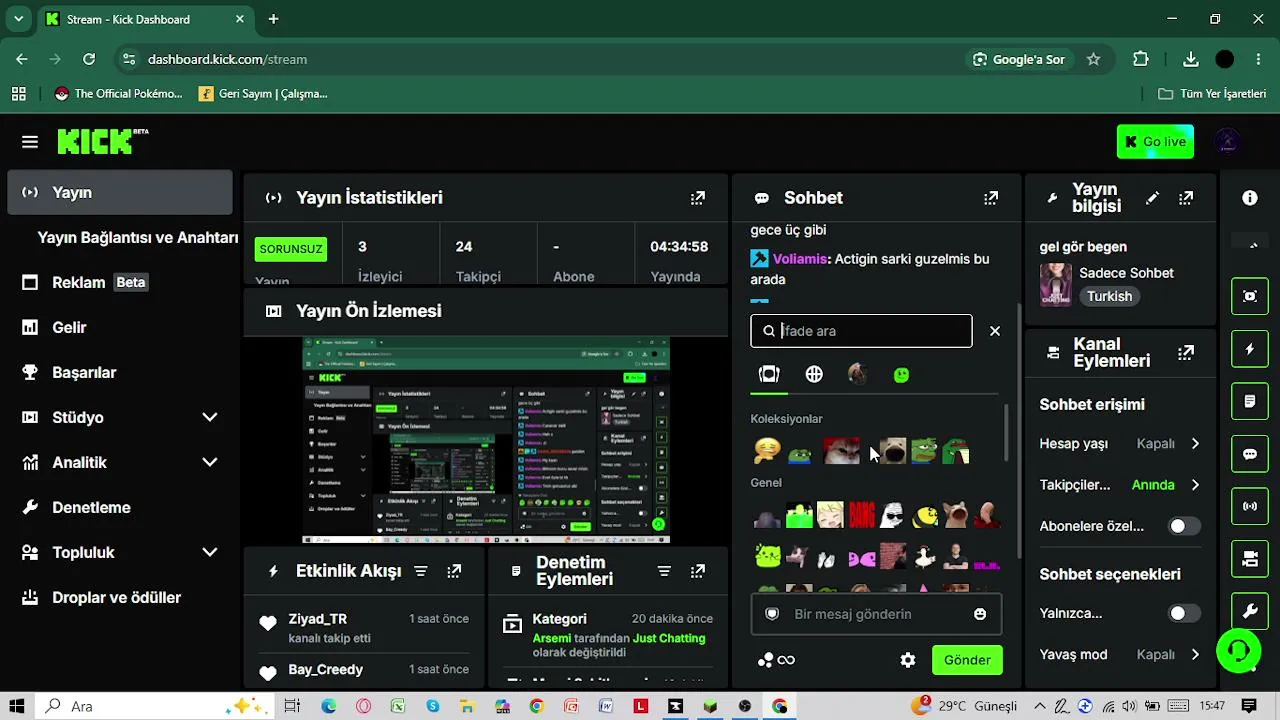Click the chat bubble quick action
The width and height of the screenshot is (1280, 720).
point(1250,454)
